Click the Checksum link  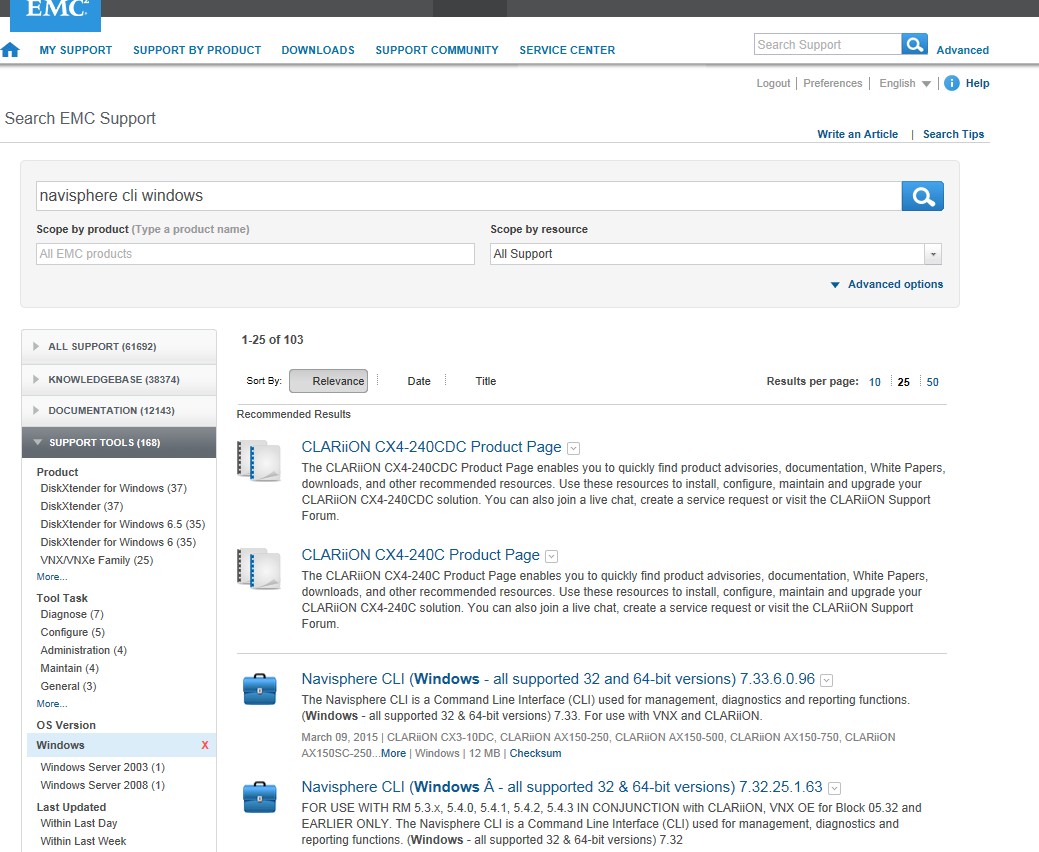point(535,753)
